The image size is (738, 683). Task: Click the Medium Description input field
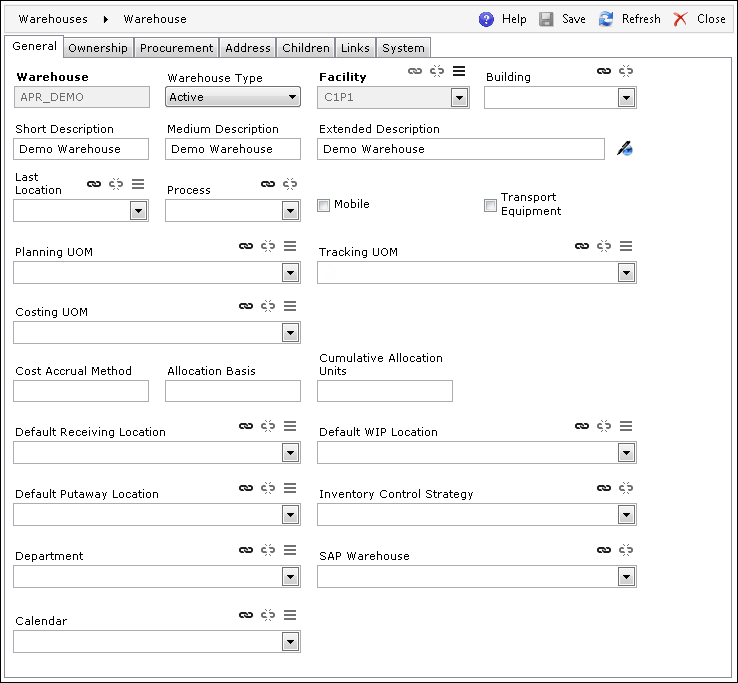click(233, 149)
